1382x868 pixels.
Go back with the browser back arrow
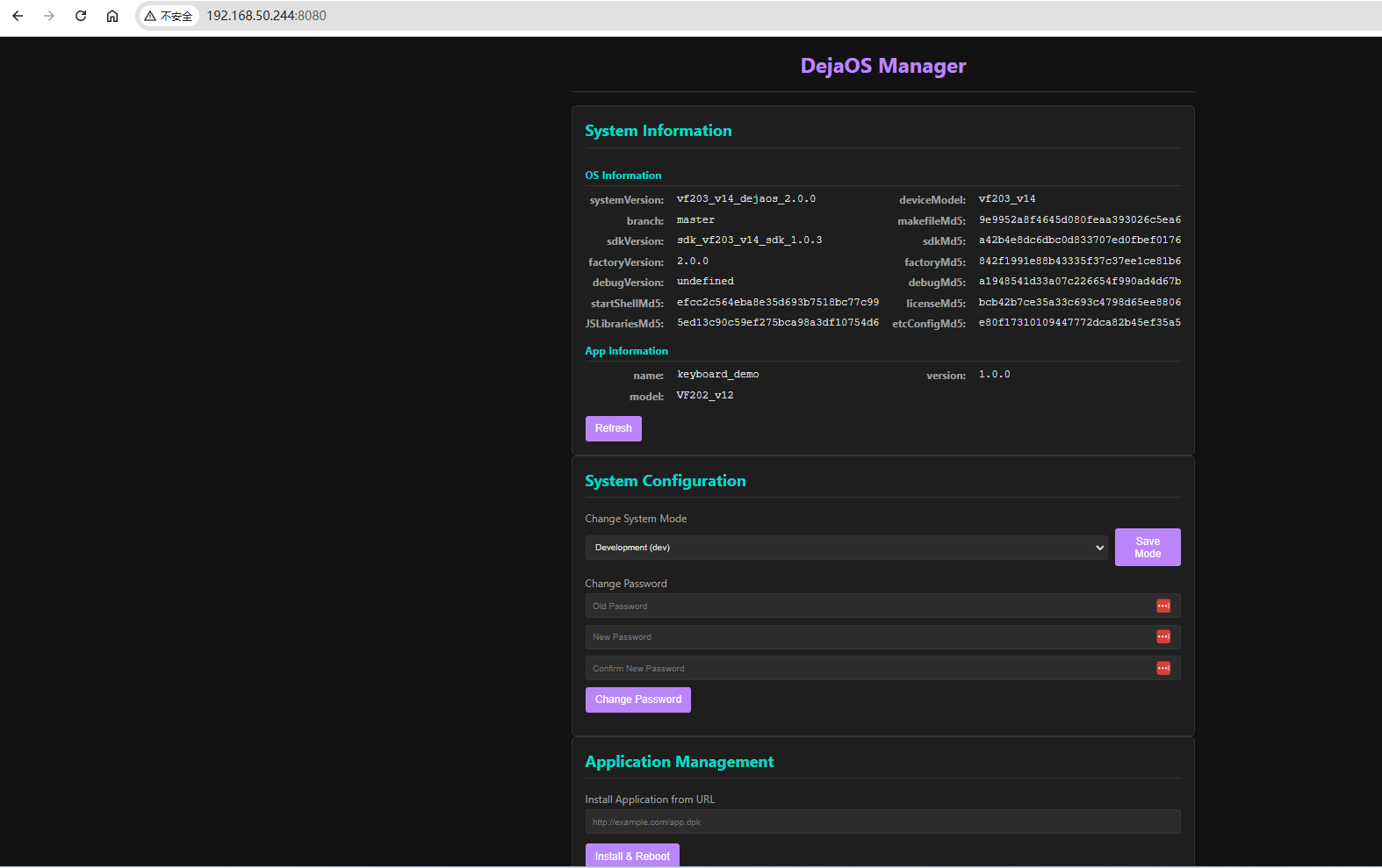click(x=18, y=16)
